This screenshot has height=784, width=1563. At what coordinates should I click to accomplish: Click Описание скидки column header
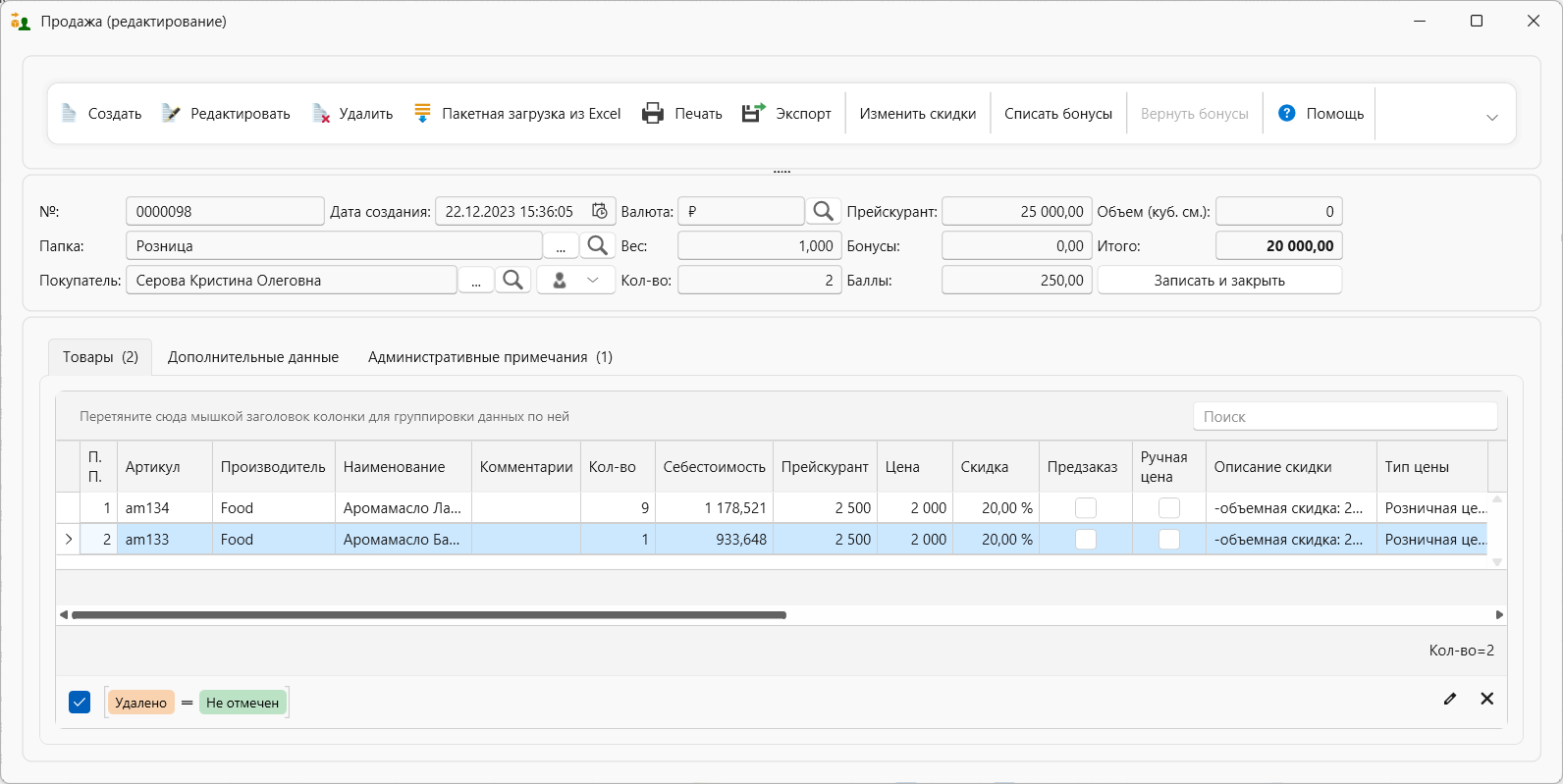coord(1291,467)
